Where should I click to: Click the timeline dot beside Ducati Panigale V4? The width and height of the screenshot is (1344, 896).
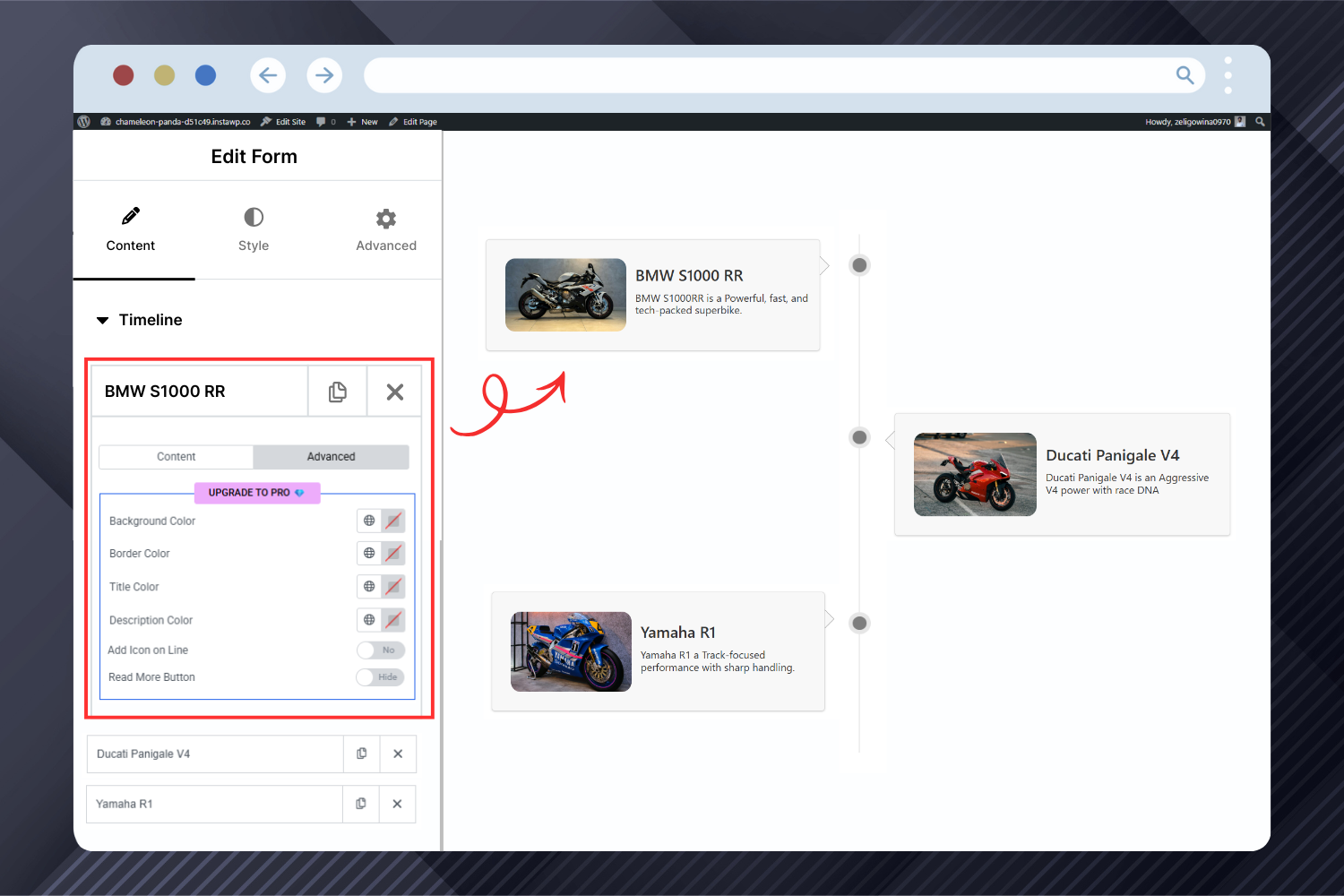pyautogui.click(x=859, y=437)
